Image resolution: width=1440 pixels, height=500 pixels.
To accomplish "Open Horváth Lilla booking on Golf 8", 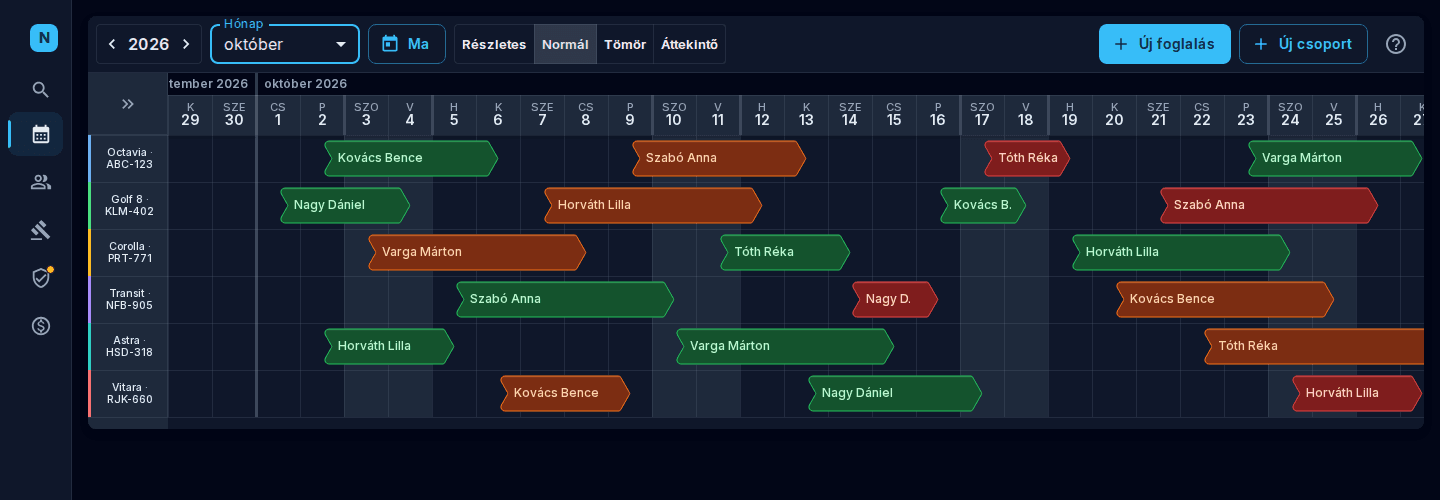I will pos(653,205).
